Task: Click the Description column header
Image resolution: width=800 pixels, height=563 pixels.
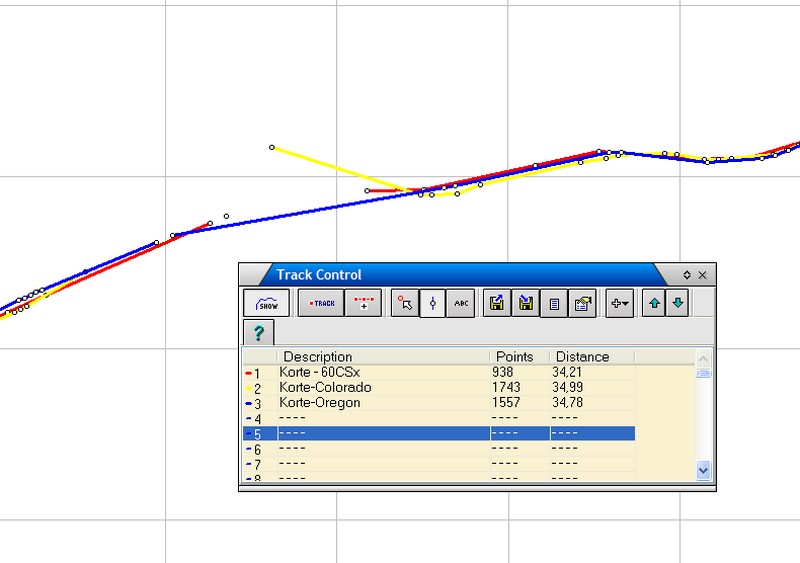Action: coord(383,356)
